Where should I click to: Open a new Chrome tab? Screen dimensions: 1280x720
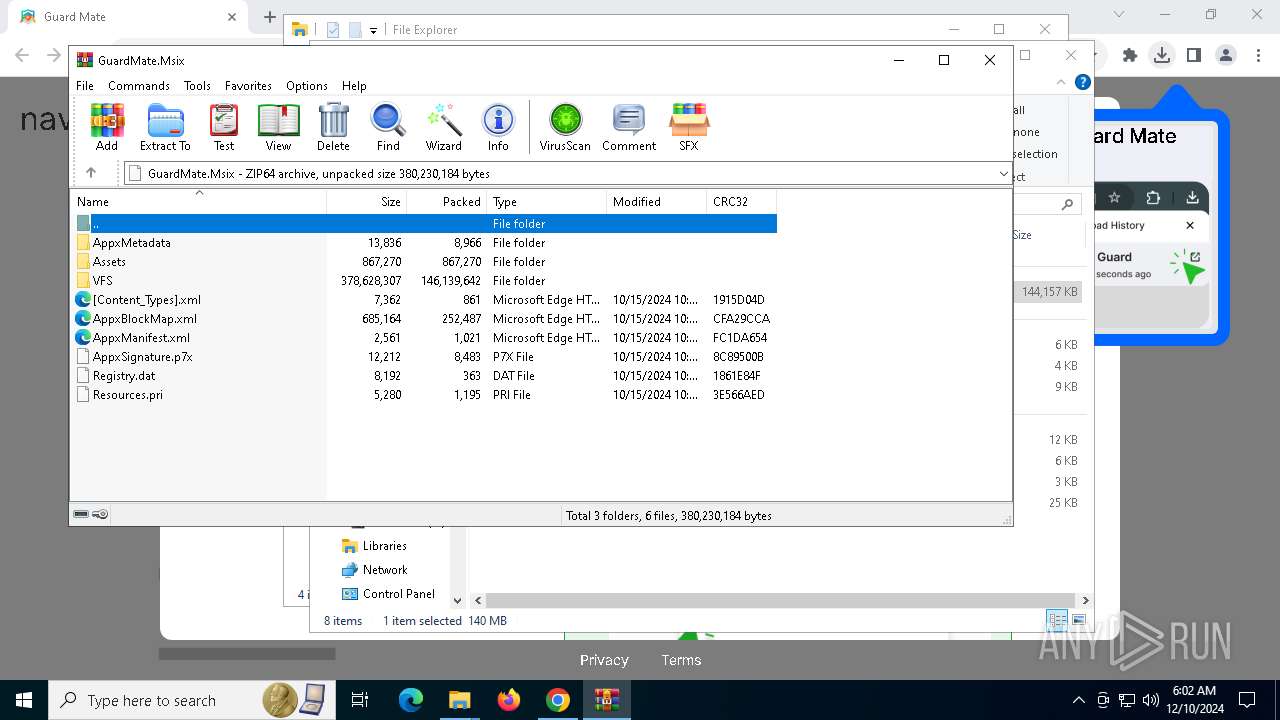click(x=269, y=17)
